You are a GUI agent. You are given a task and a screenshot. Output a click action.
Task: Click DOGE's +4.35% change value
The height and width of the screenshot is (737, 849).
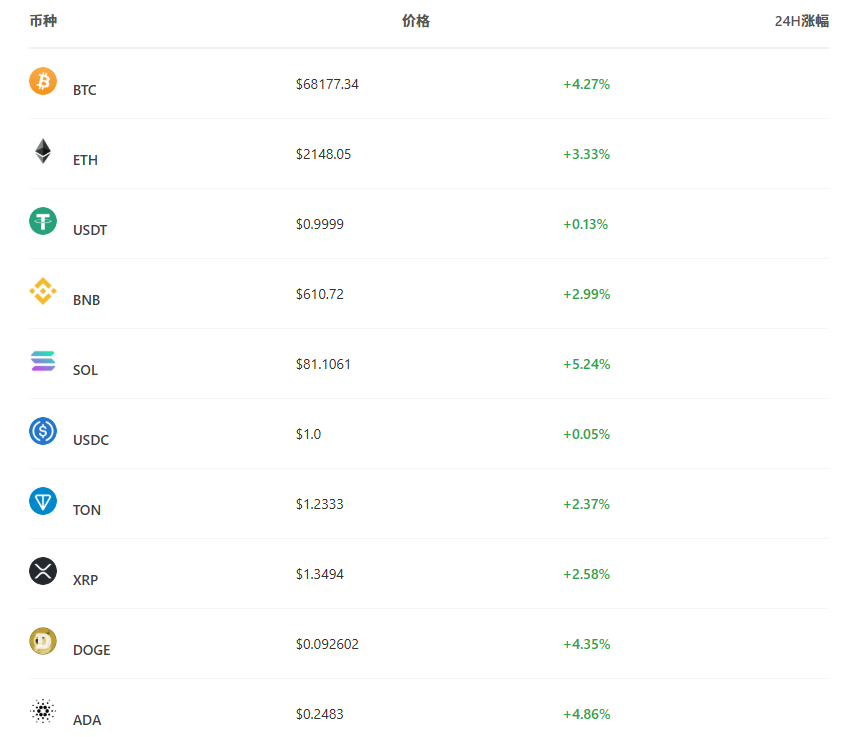click(586, 644)
